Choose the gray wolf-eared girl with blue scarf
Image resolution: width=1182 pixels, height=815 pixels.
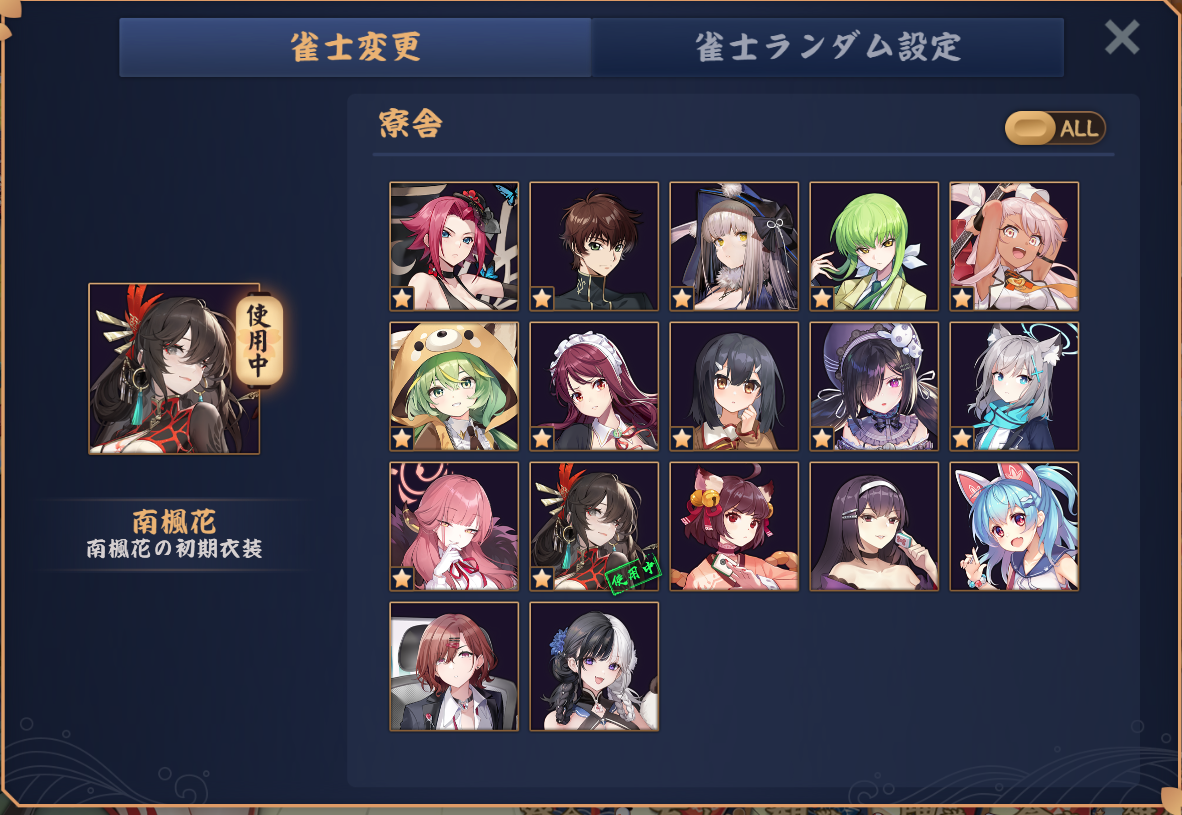(x=1014, y=387)
